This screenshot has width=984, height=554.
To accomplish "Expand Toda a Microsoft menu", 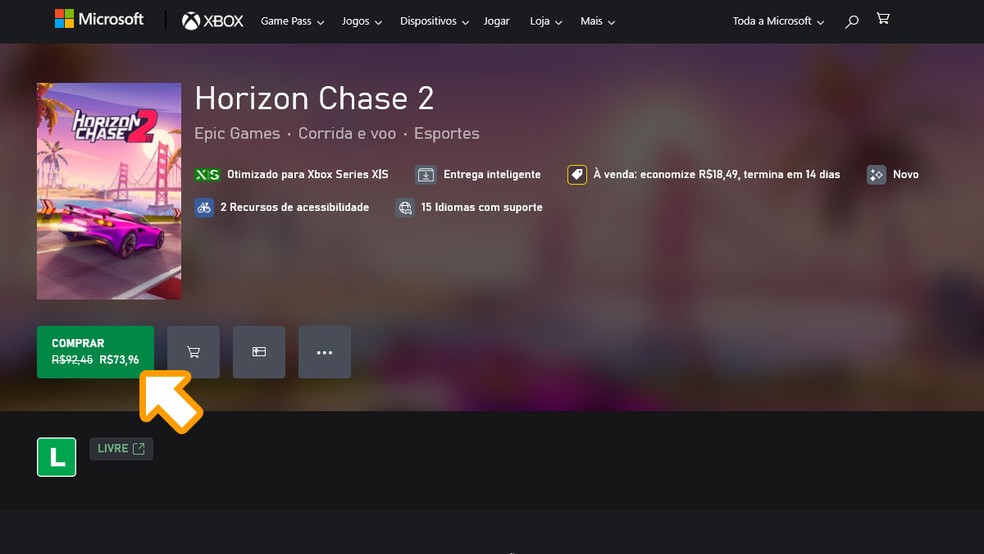I will [778, 21].
